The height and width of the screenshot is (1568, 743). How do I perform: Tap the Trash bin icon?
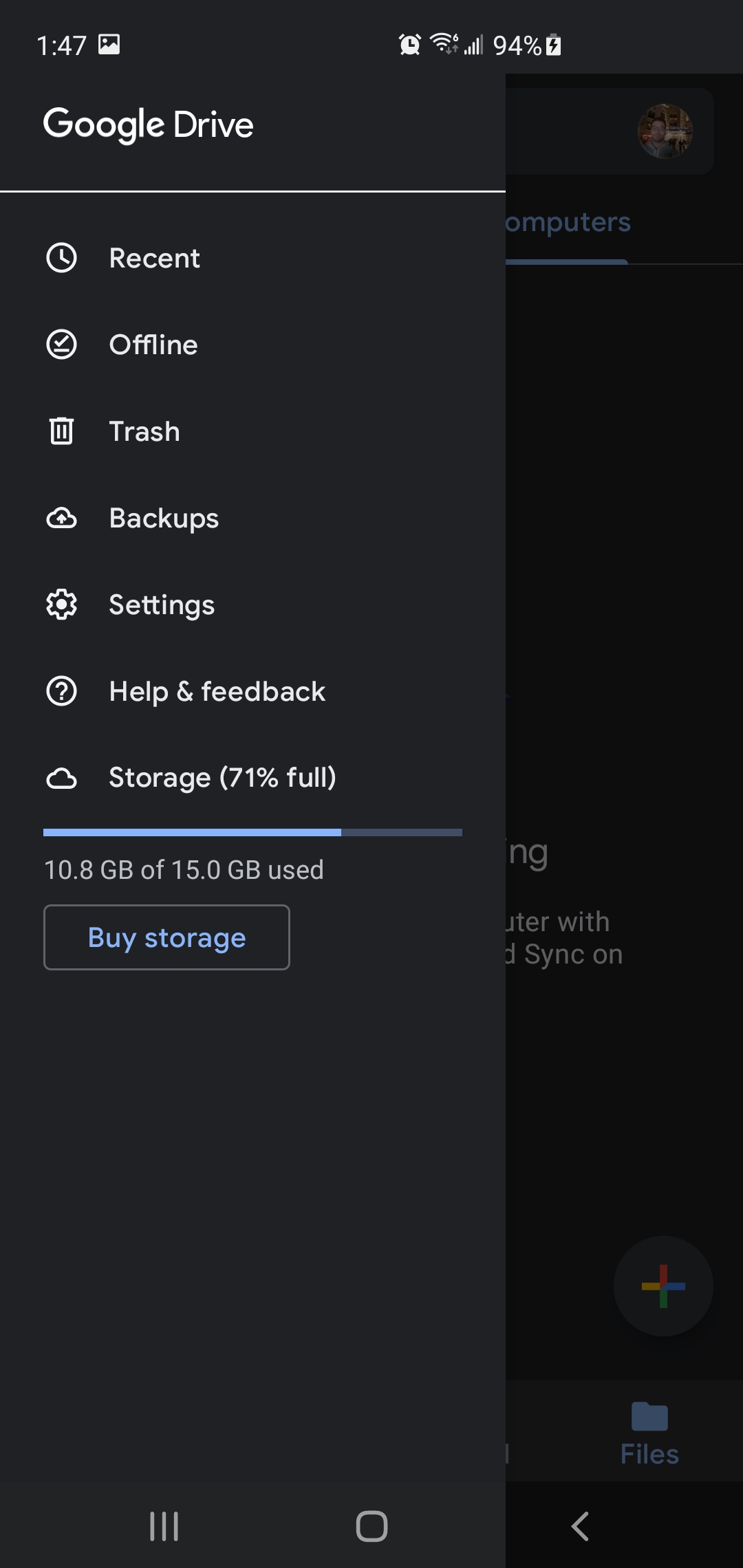coord(61,432)
